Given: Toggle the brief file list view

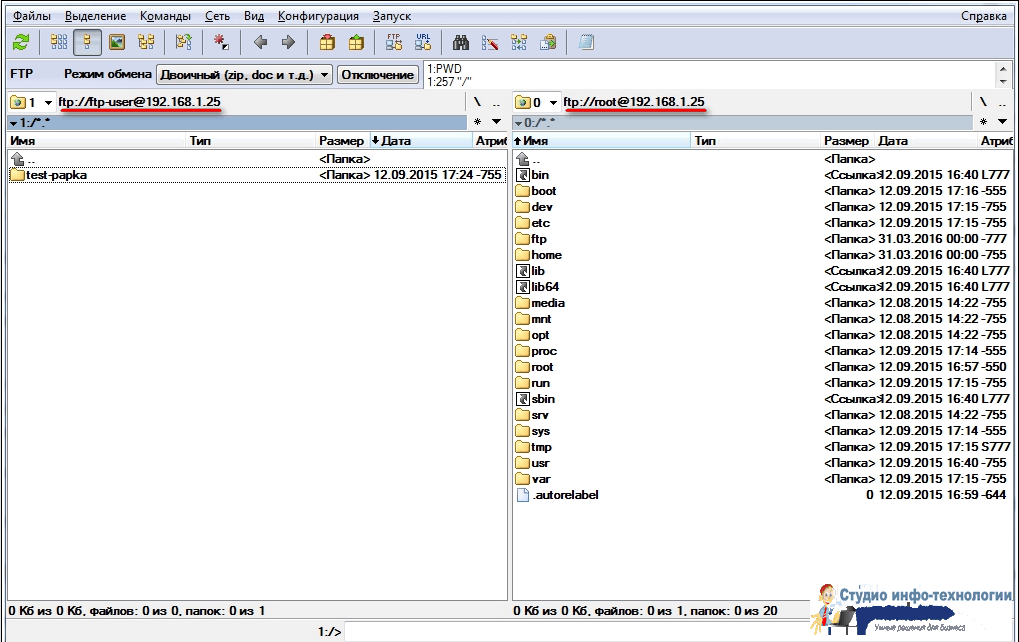Looking at the screenshot, I should [x=59, y=42].
